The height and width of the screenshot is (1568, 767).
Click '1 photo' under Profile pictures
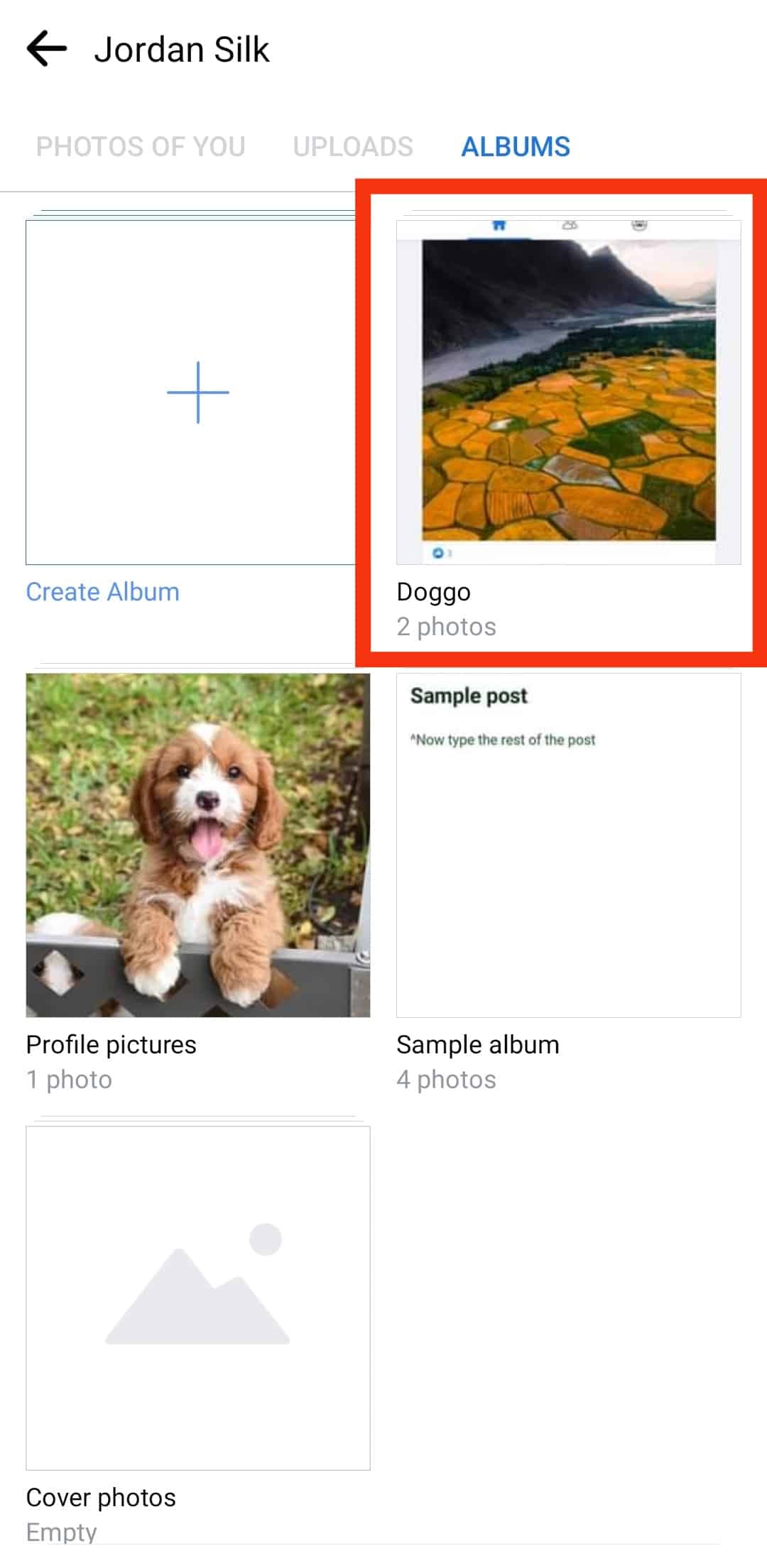[69, 1080]
